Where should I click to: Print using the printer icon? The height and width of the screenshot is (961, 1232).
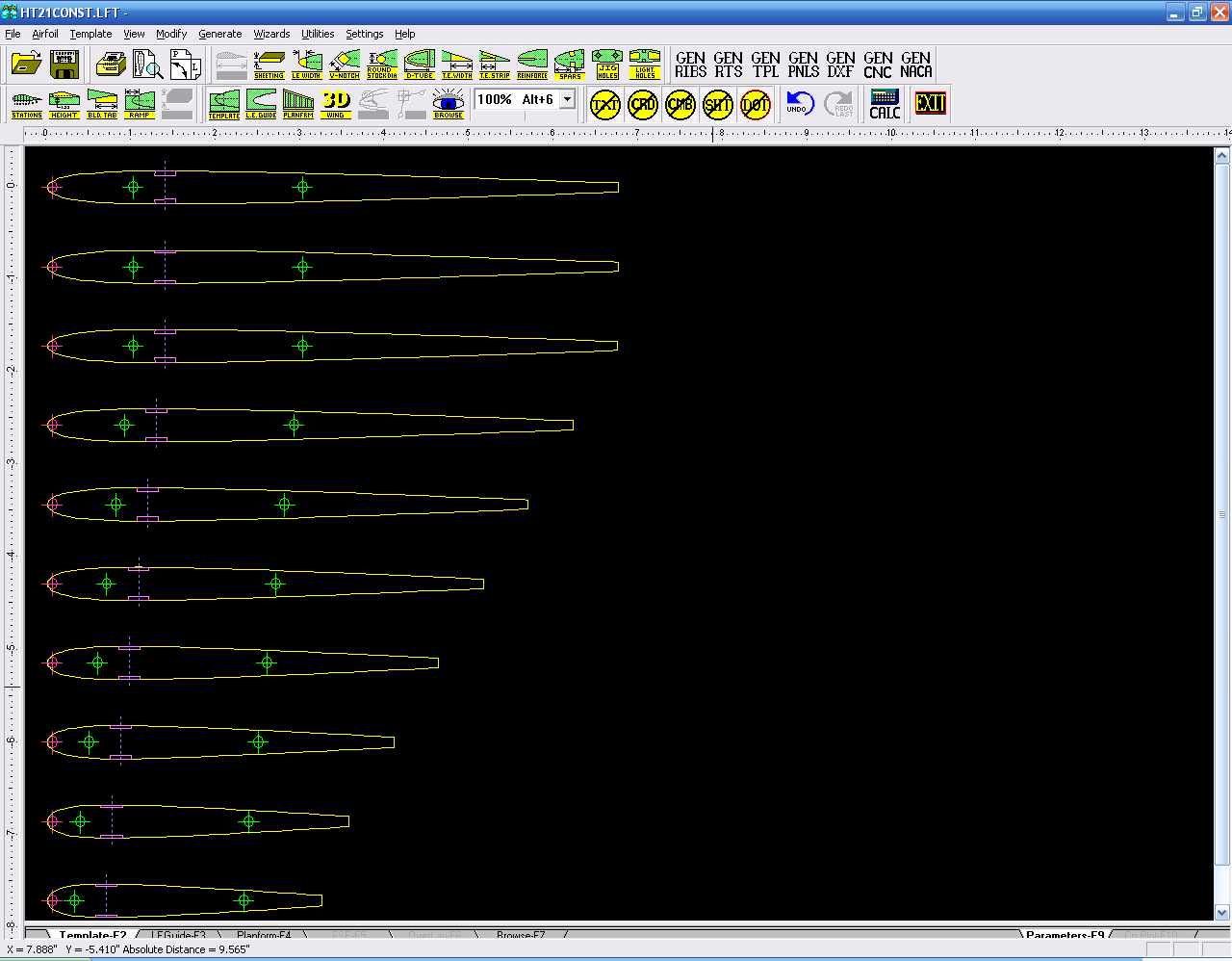(111, 65)
